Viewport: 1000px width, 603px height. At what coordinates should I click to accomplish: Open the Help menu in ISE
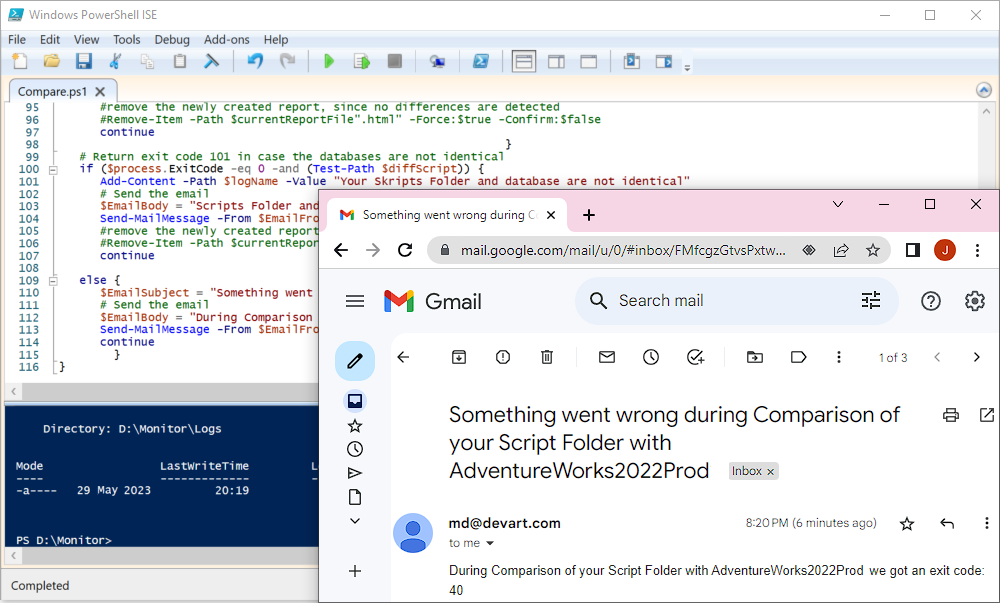[276, 40]
